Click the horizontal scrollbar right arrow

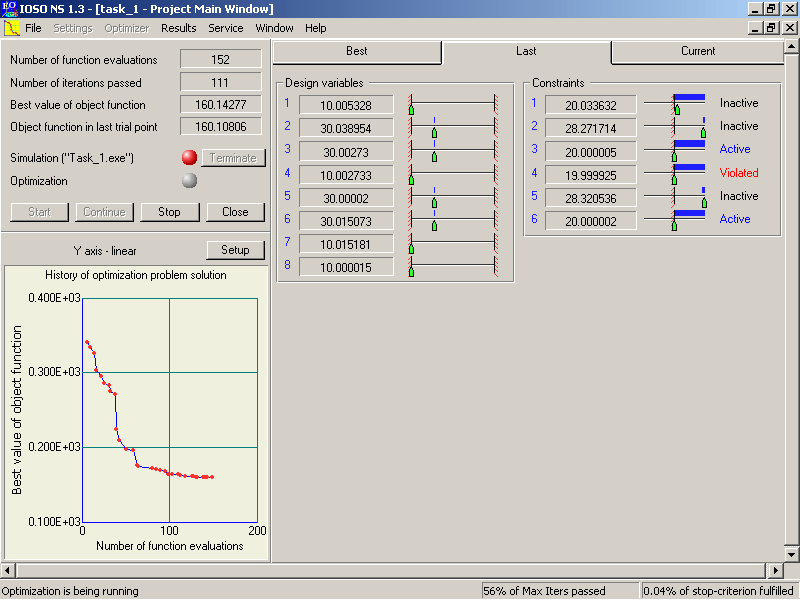[776, 570]
